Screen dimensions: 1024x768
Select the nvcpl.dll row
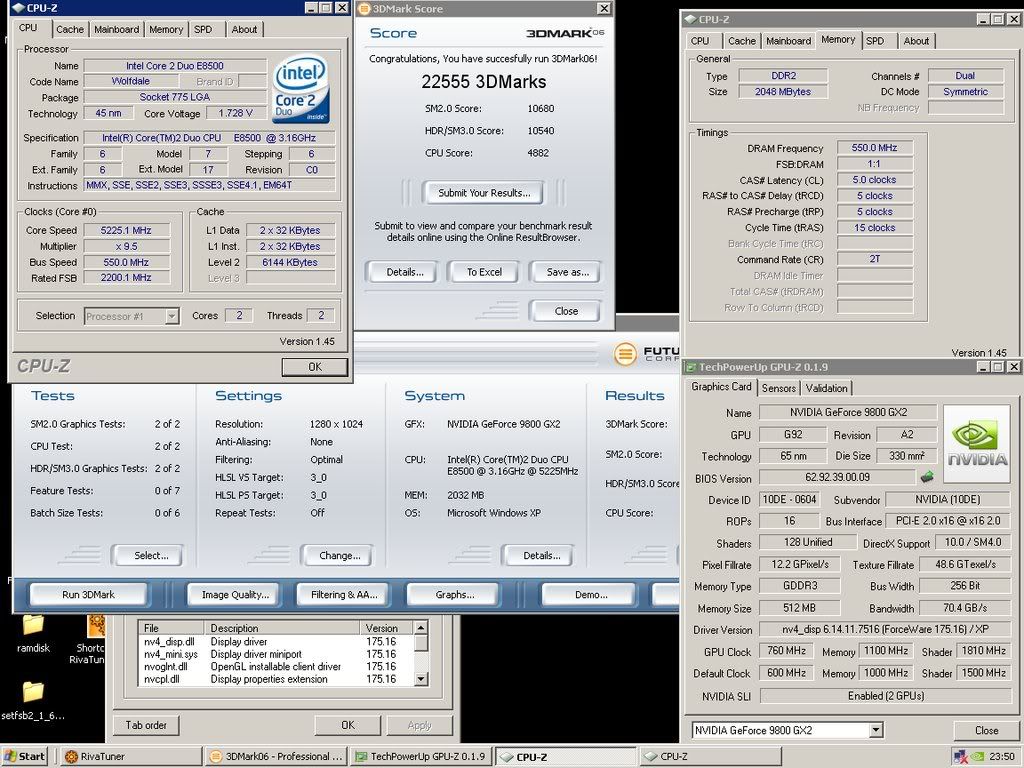tap(277, 679)
